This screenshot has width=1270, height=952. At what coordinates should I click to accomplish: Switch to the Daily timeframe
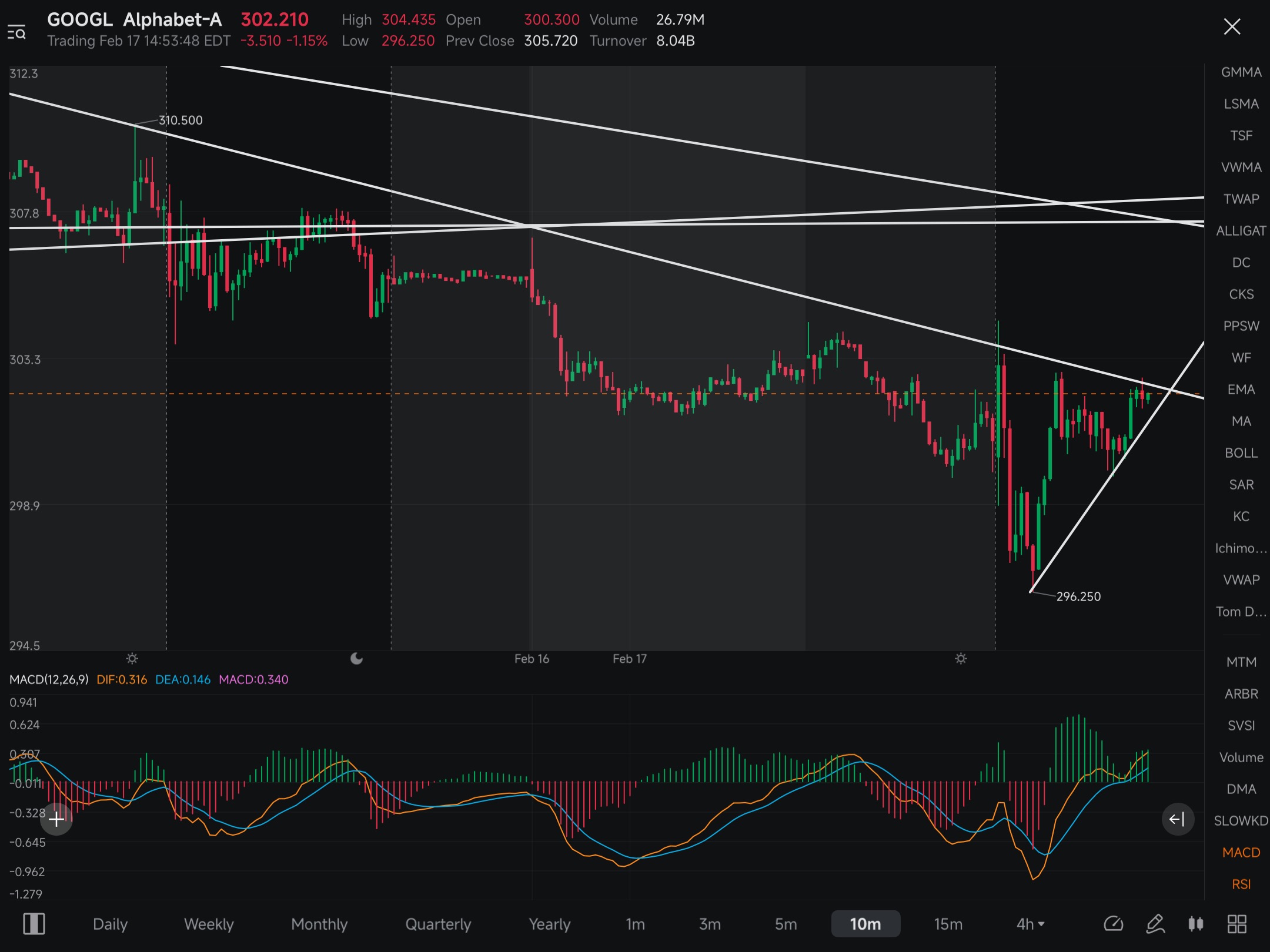tap(110, 924)
